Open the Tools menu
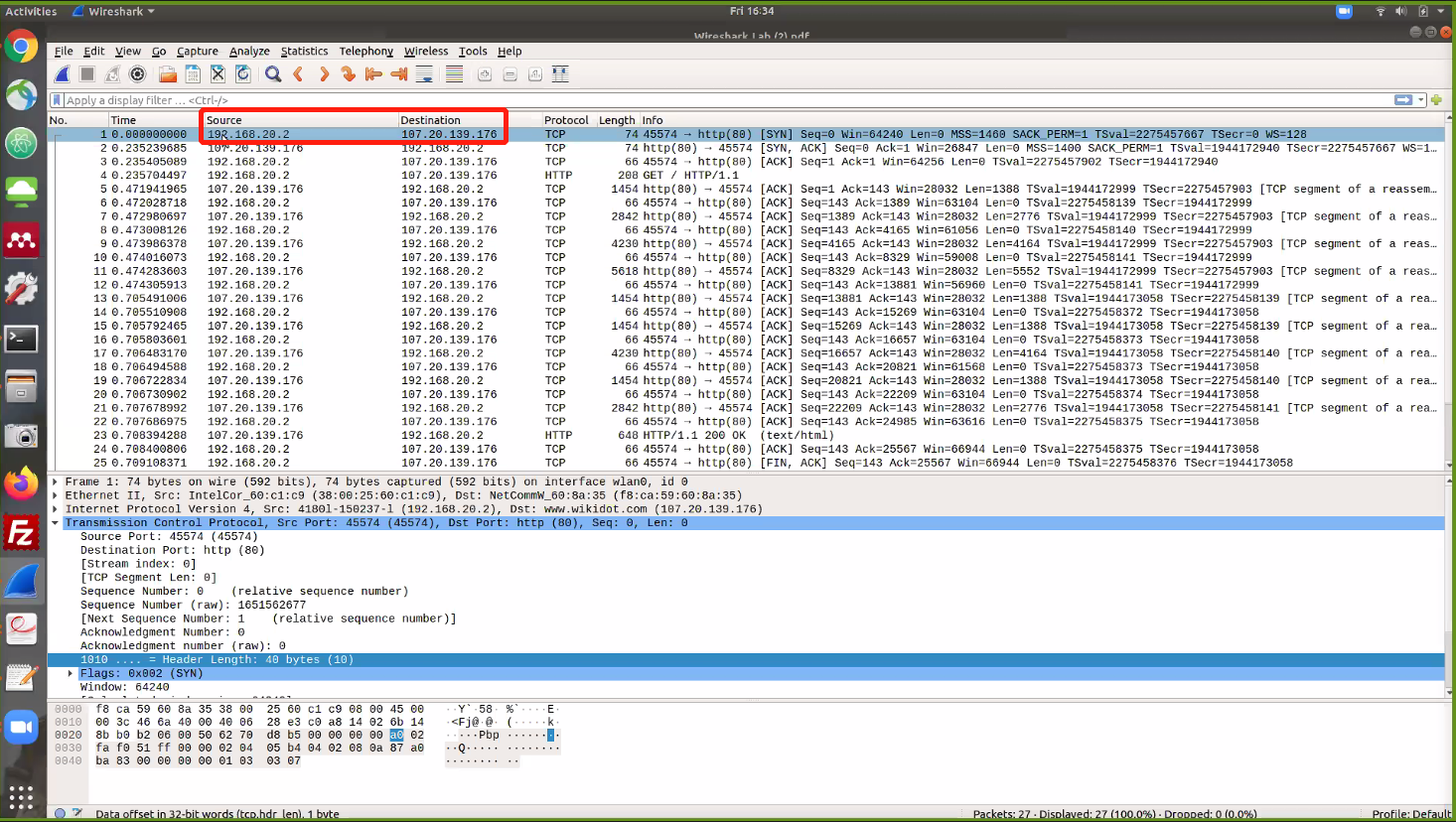1456x822 pixels. 473,52
